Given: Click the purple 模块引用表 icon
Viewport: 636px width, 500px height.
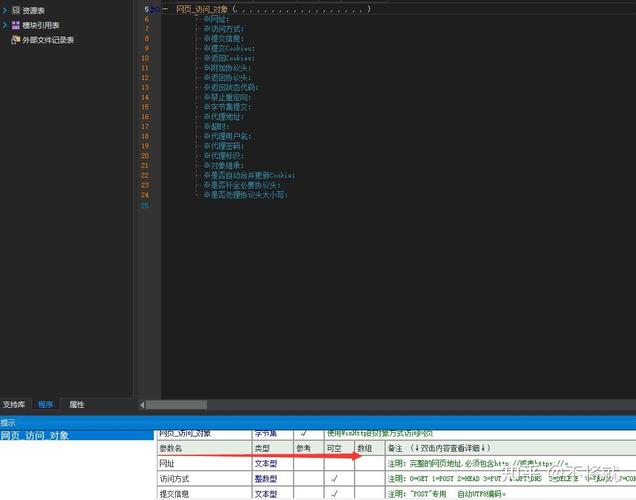Looking at the screenshot, I should [x=16, y=25].
